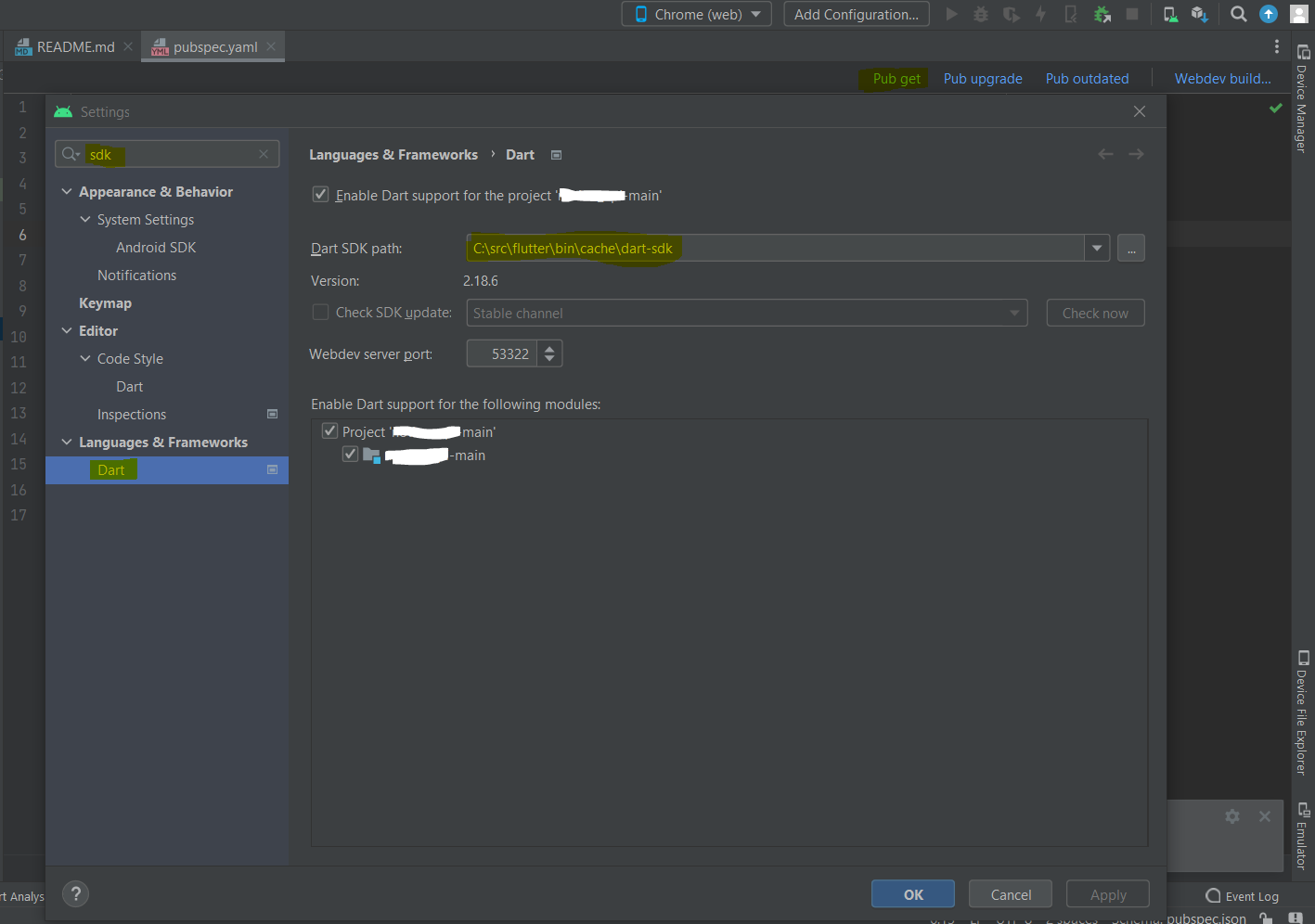The image size is (1315, 924).
Task: Click the Check now button
Action: tap(1095, 313)
